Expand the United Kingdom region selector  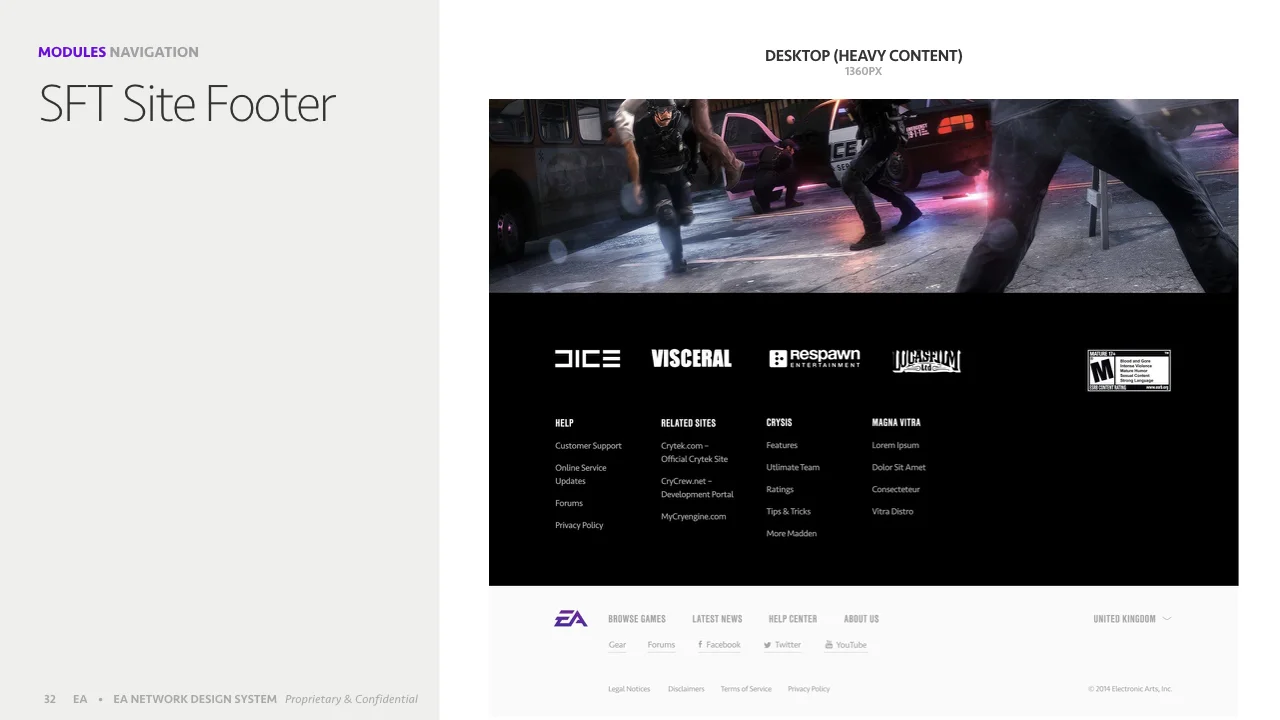(1132, 619)
